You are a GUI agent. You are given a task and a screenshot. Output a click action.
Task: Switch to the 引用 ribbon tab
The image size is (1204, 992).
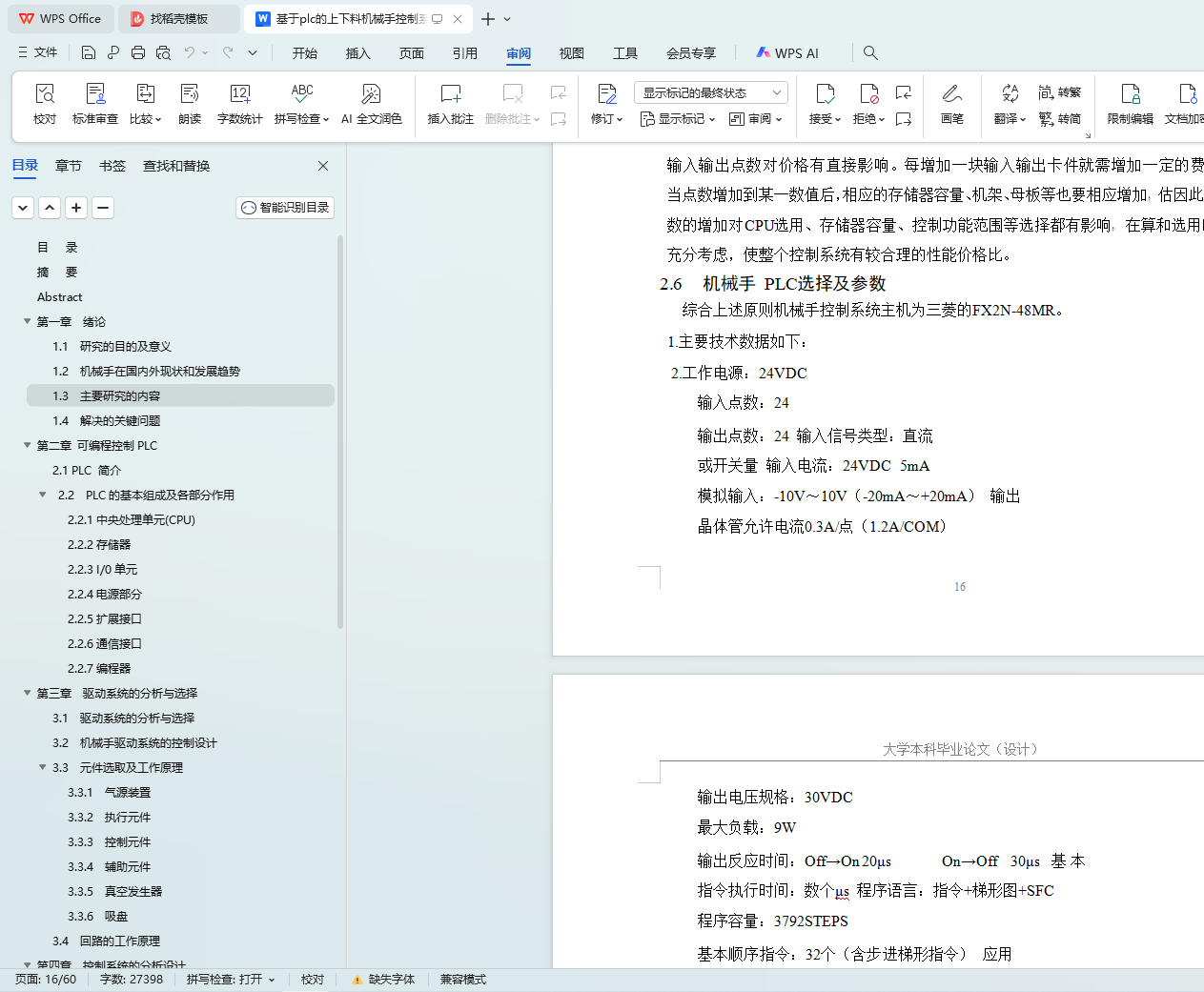click(465, 53)
